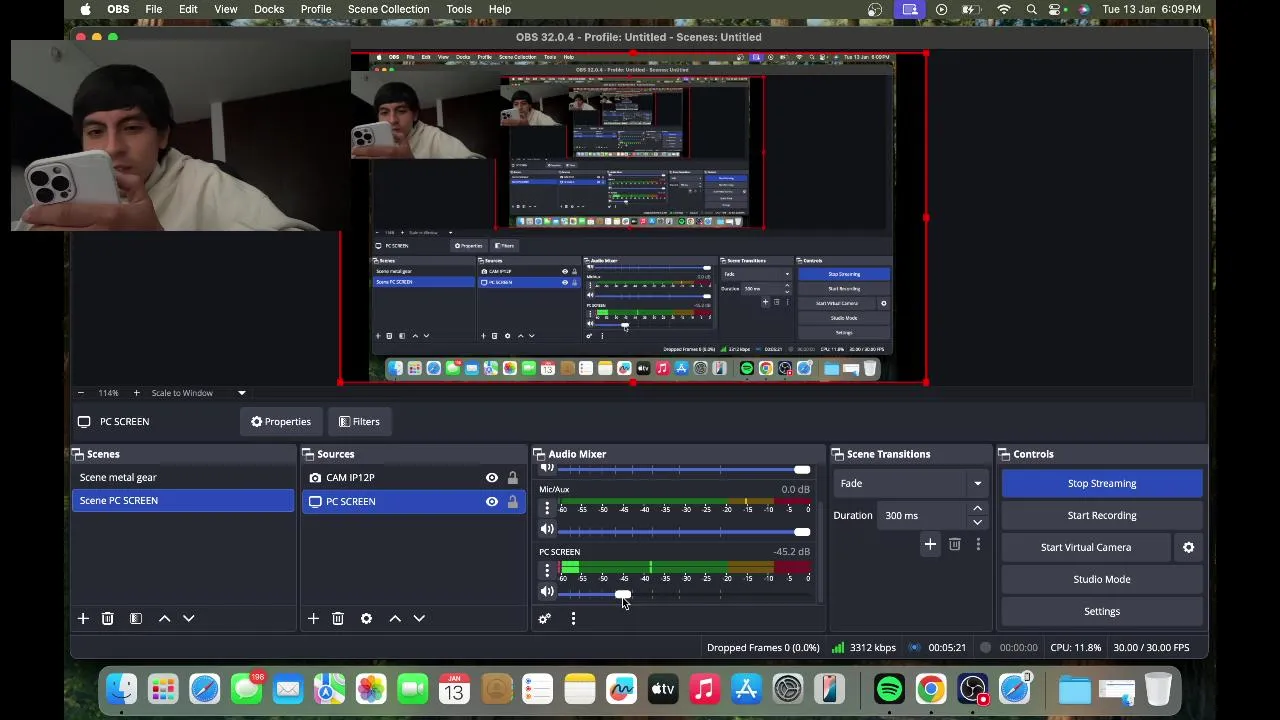The width and height of the screenshot is (1280, 720).
Task: Open Freeform from the dock
Action: point(621,689)
